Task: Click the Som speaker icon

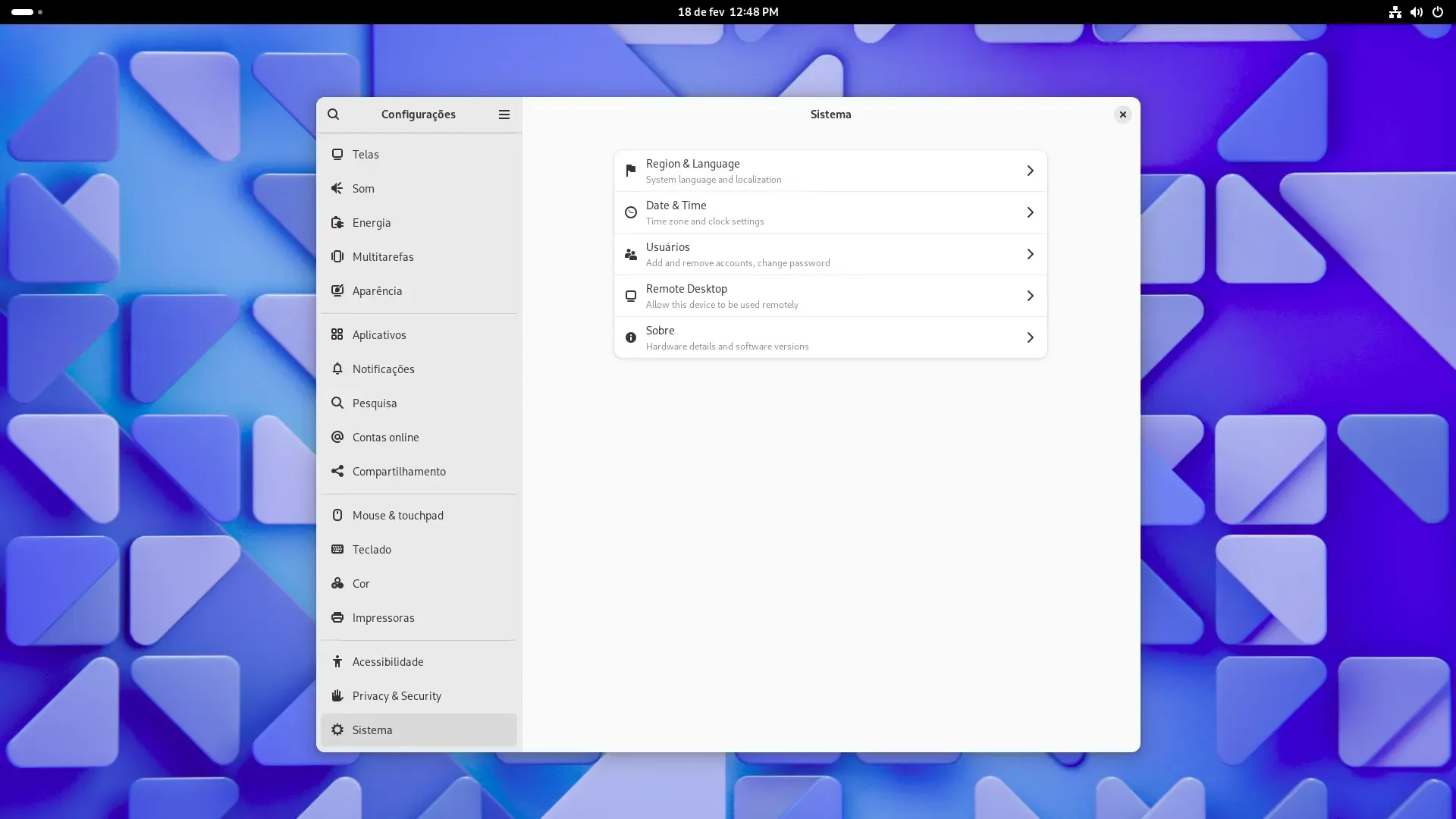Action: click(x=337, y=189)
